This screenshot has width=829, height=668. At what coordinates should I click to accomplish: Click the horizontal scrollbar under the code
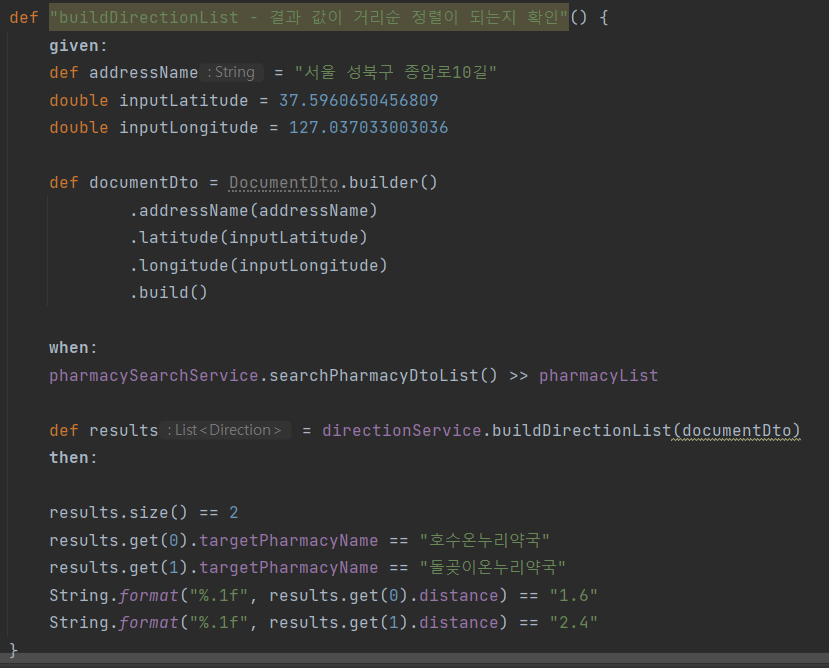tap(414, 658)
